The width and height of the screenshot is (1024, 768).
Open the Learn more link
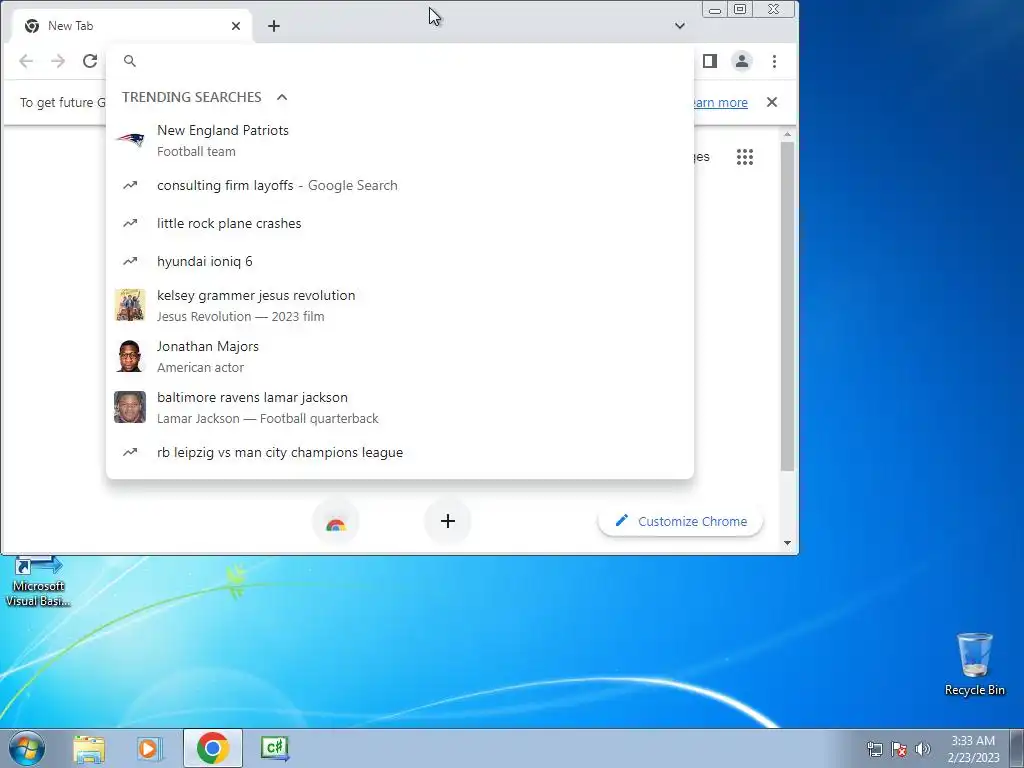click(720, 103)
